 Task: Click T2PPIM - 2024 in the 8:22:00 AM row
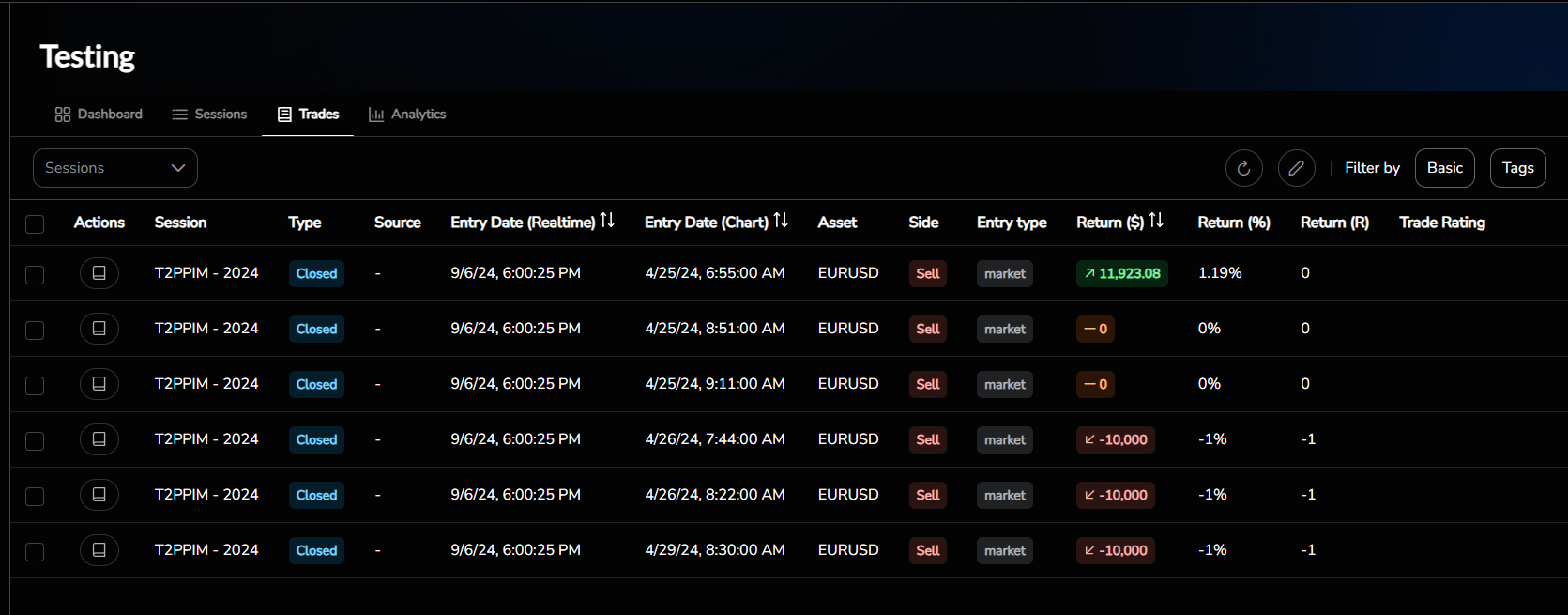[x=206, y=495]
